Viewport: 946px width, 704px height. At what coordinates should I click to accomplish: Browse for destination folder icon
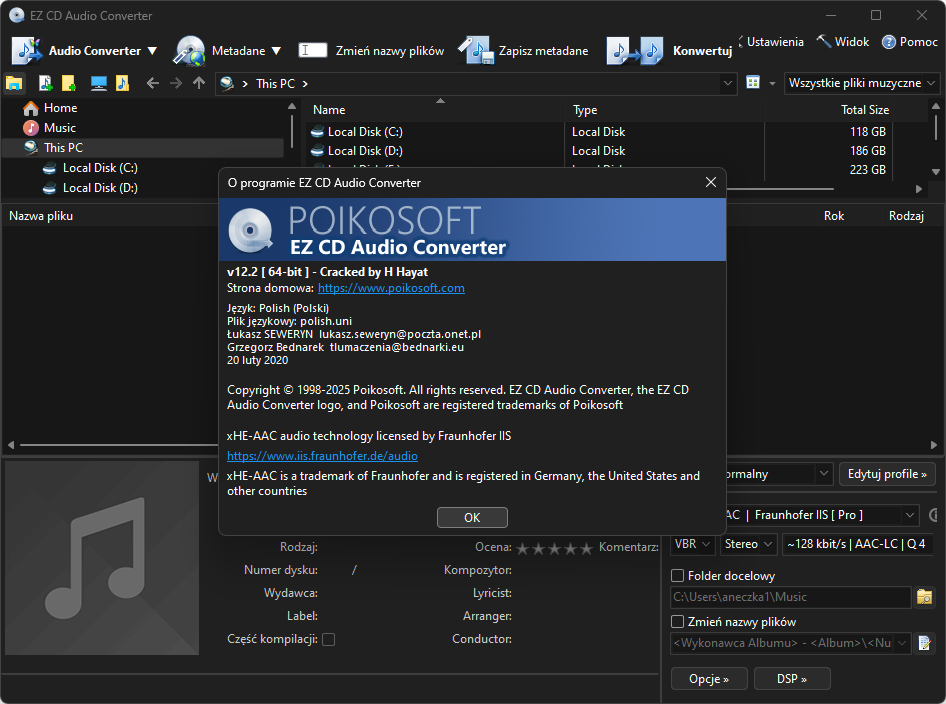tap(924, 597)
